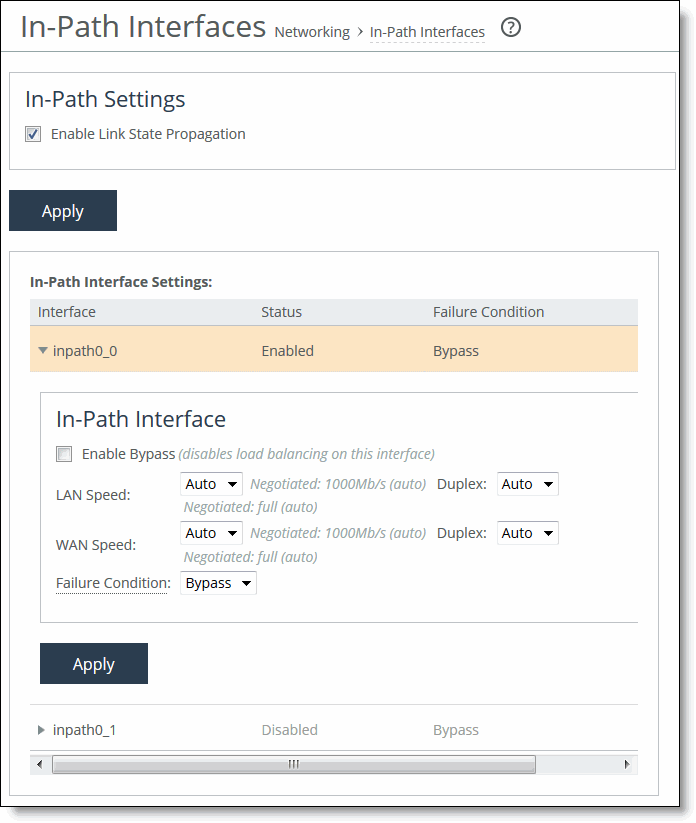696x823 pixels.
Task: Open the LAN Duplex dropdown
Action: point(527,483)
